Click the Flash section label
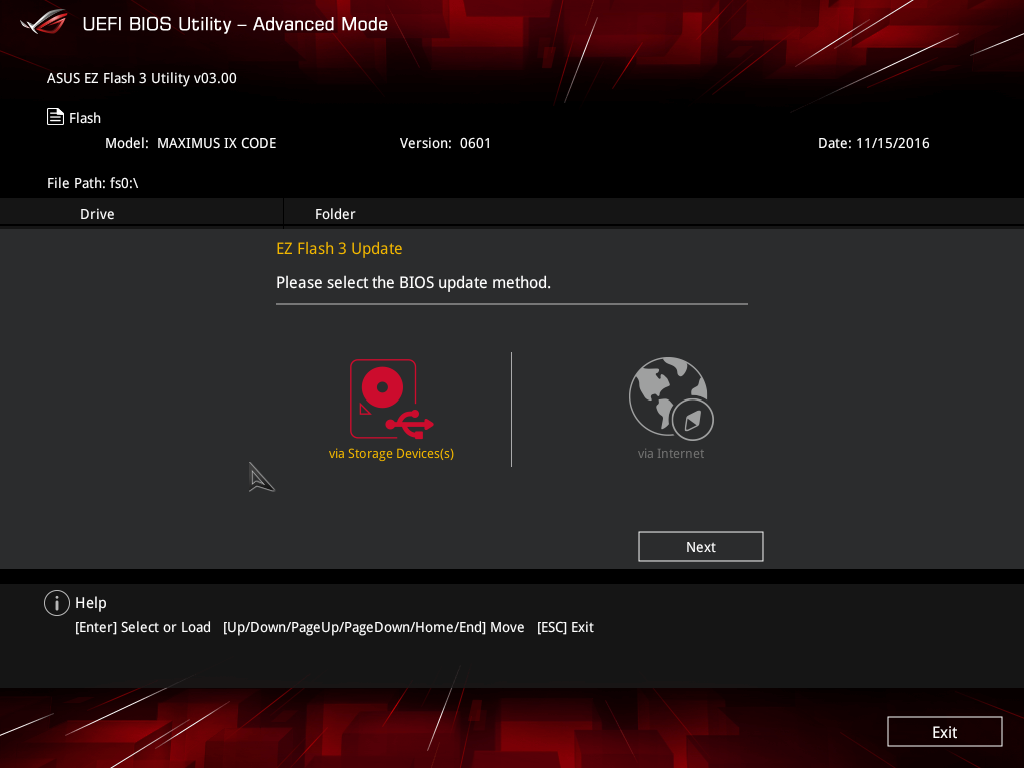Screen dimensions: 1024x768 click(x=85, y=118)
